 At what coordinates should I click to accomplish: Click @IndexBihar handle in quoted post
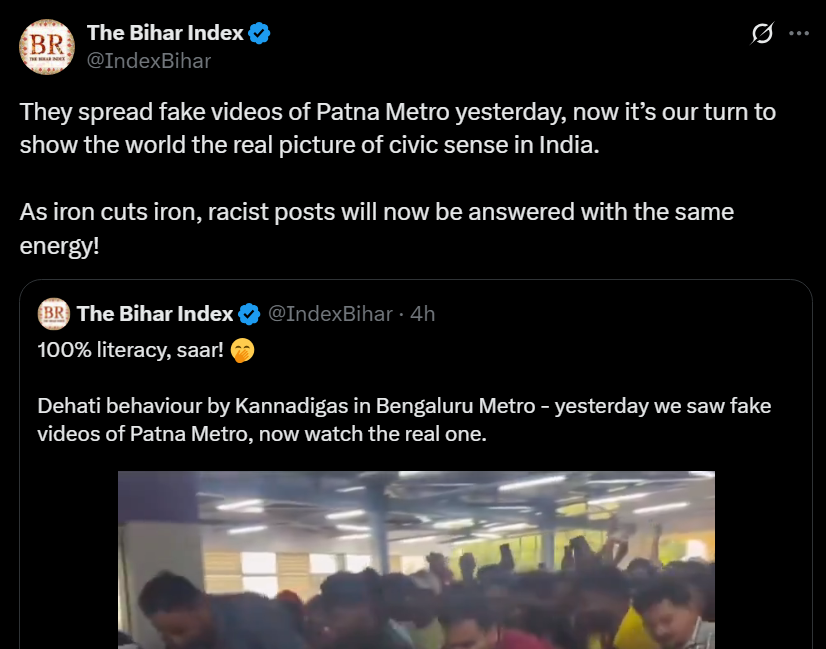[x=329, y=314]
